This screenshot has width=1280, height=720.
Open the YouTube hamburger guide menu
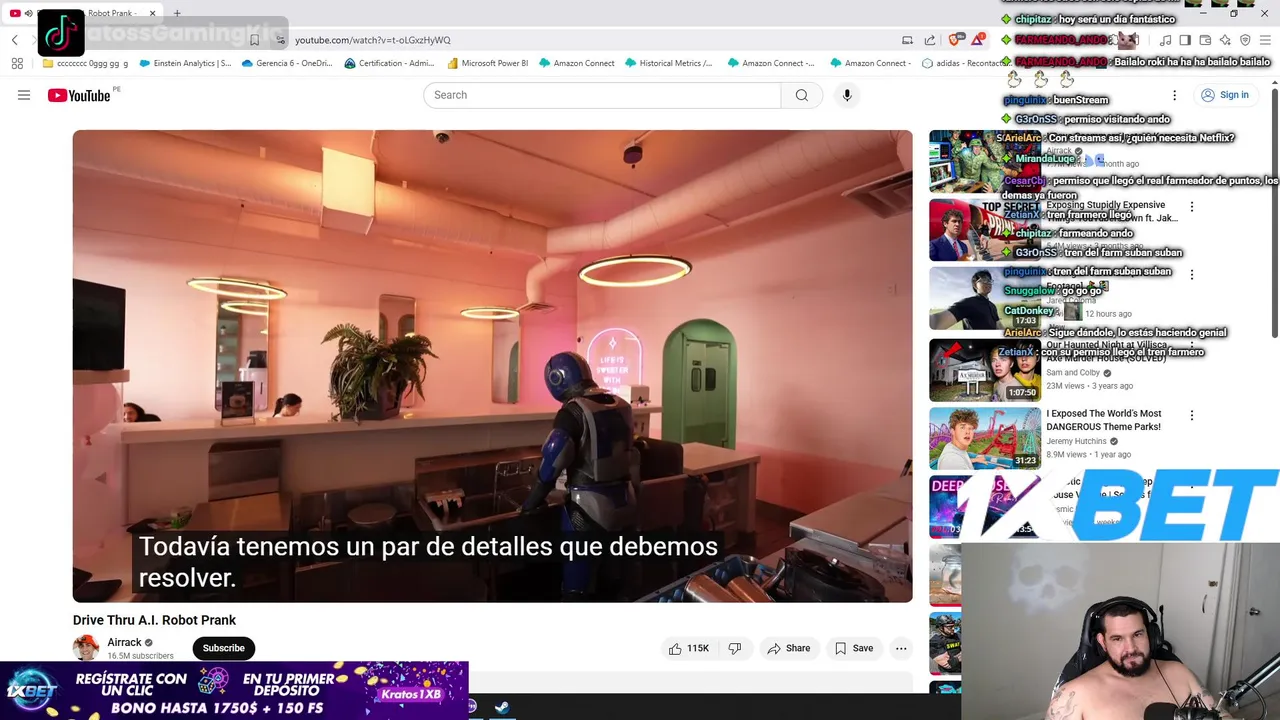[24, 95]
